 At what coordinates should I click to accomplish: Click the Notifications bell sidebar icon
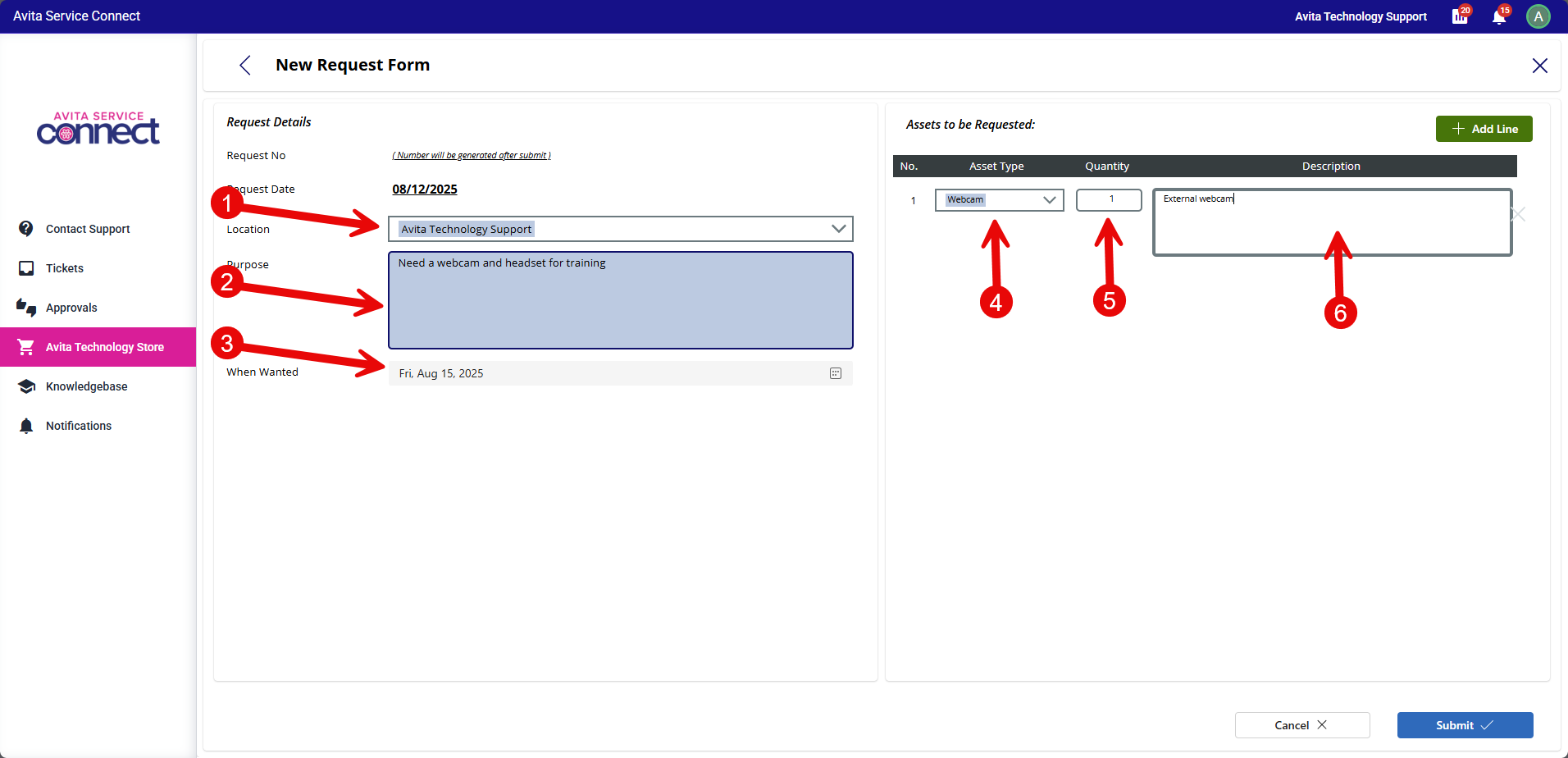(x=26, y=426)
